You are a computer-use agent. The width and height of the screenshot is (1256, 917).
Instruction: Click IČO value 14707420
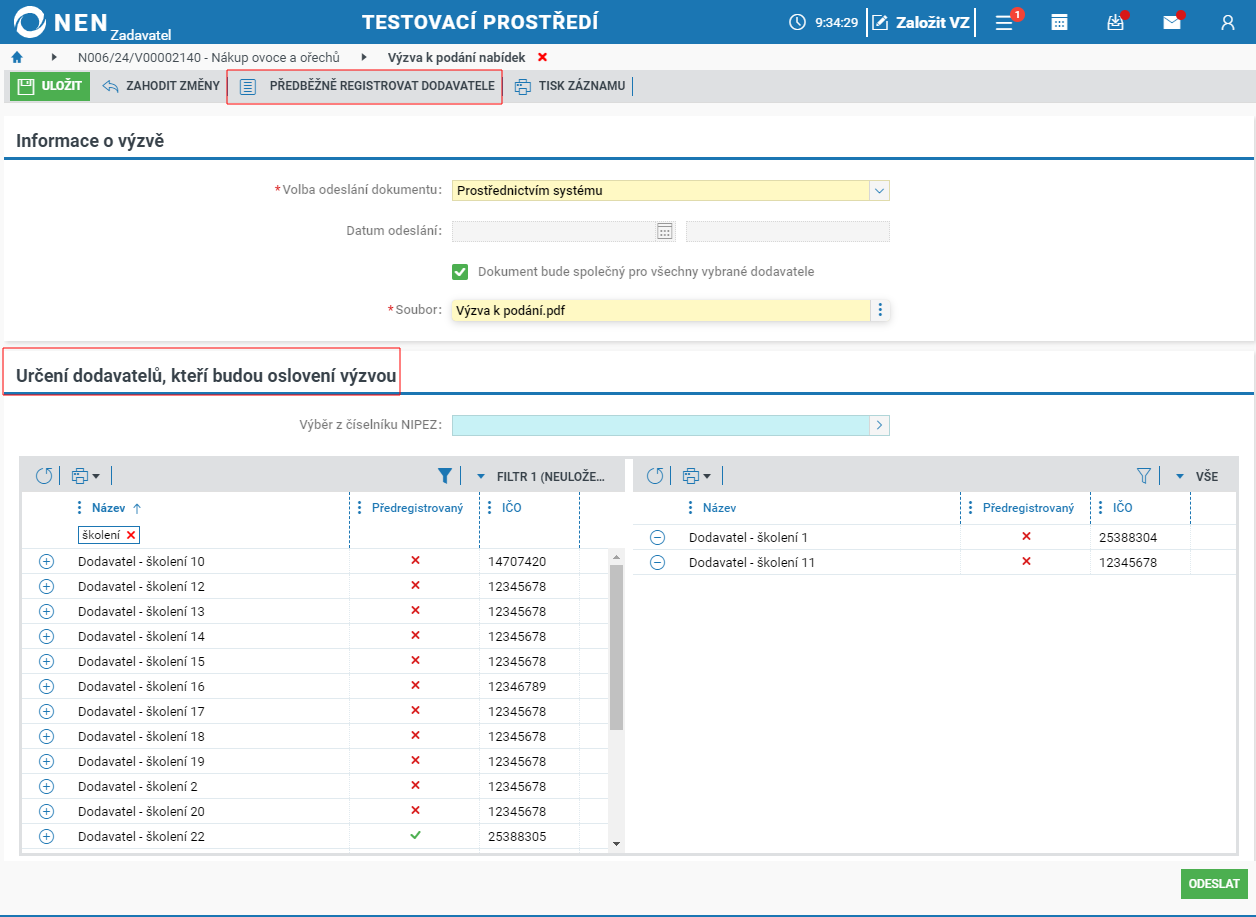[517, 561]
